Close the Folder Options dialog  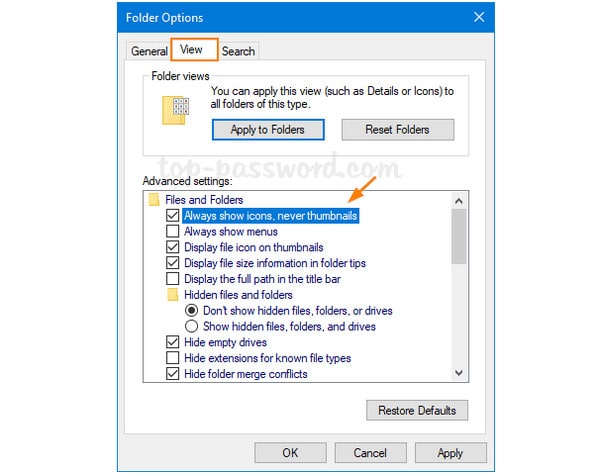[x=479, y=17]
